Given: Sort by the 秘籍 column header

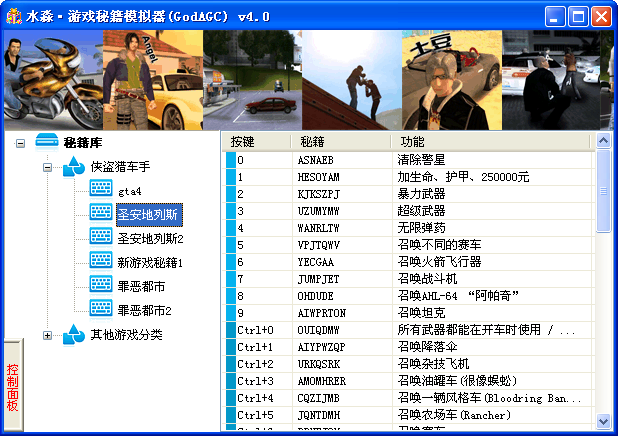Looking at the screenshot, I should coord(341,142).
